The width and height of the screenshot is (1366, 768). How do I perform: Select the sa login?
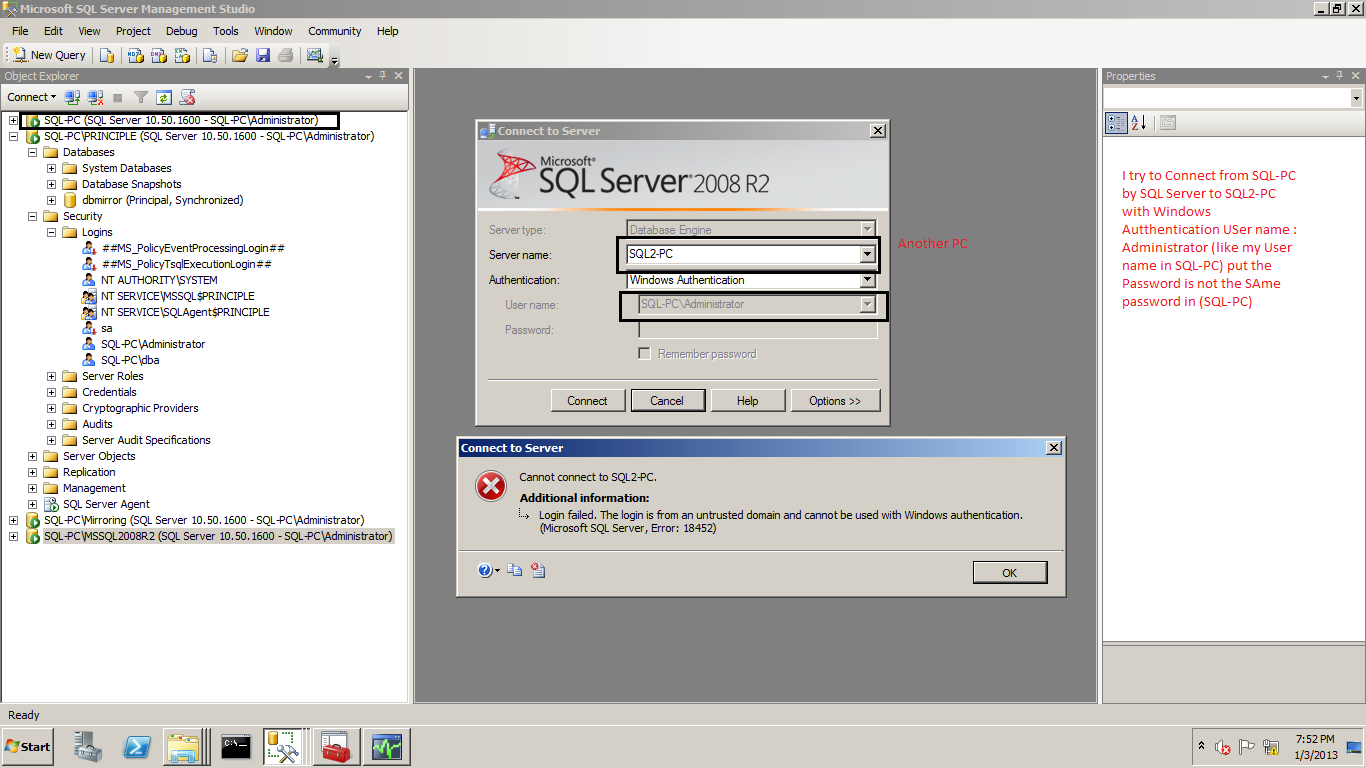(x=106, y=328)
